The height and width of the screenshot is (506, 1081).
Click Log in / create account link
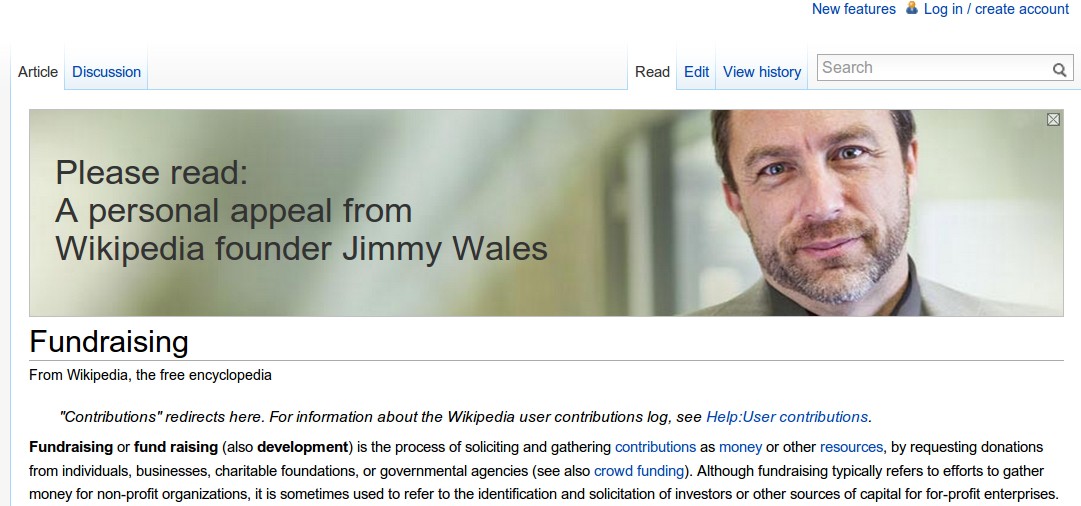[996, 9]
